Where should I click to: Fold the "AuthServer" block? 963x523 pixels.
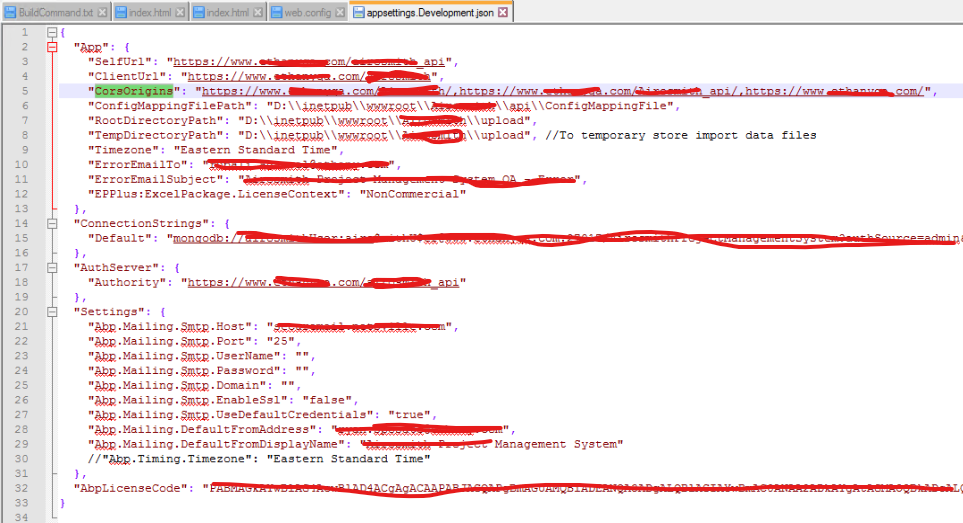click(x=52, y=267)
